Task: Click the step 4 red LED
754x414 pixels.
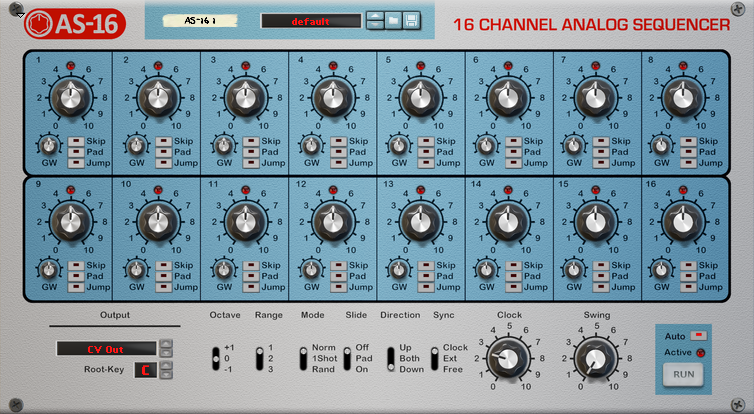Action: [333, 66]
